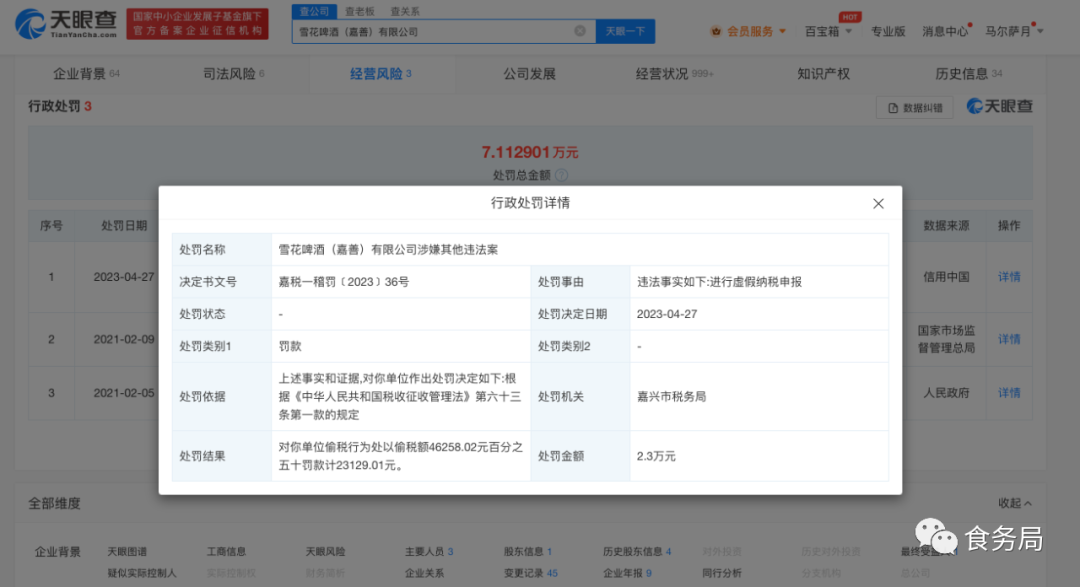Click the Tianyancha logo in the header
The image size is (1080, 587).
pos(66,24)
